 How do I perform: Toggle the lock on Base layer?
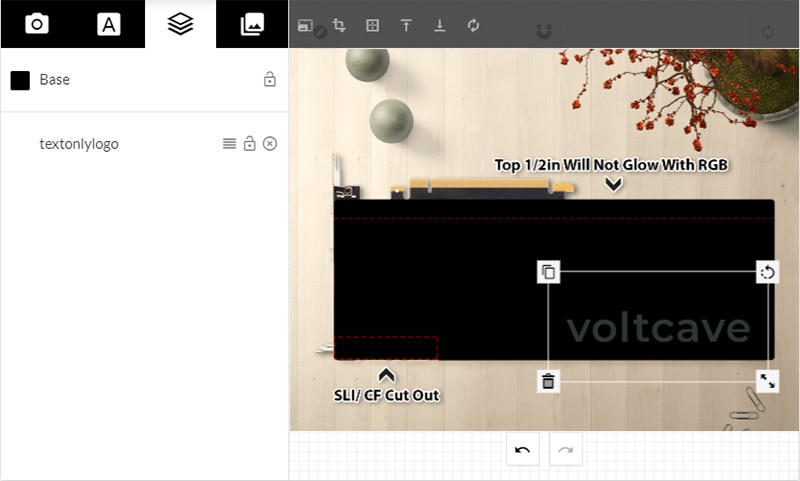[x=269, y=80]
